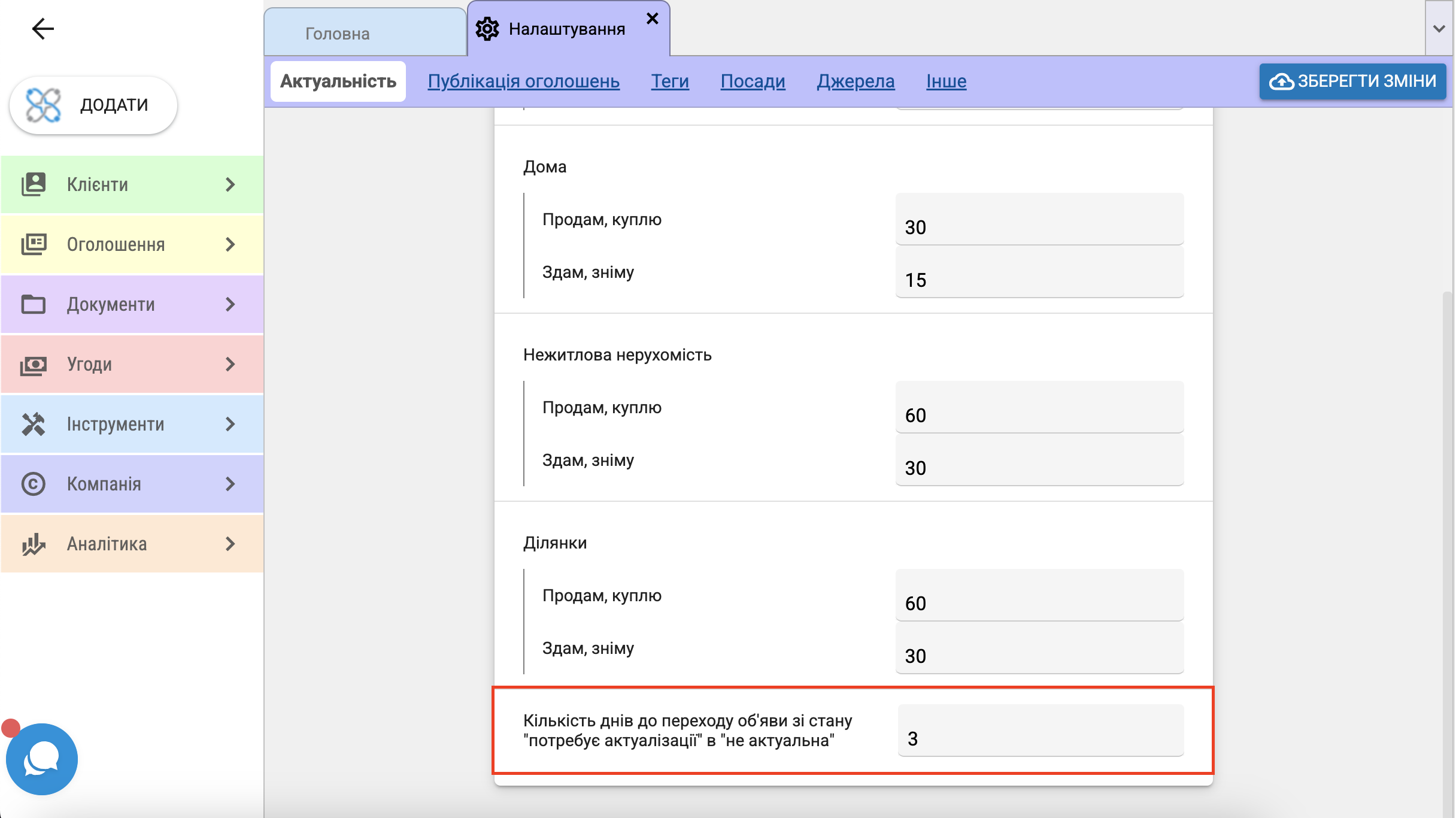The width and height of the screenshot is (1456, 818).
Task: Switch to the Головна tab
Action: (338, 34)
